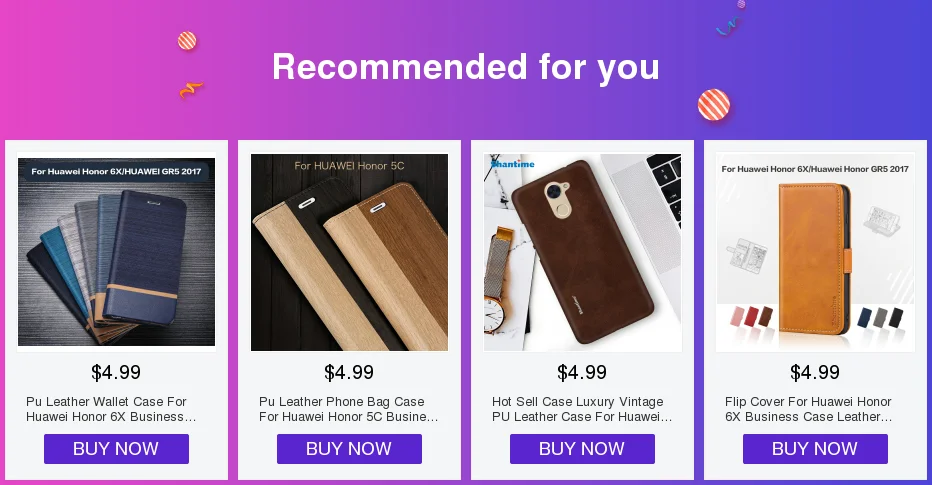Click BUY NOW under Luxury Vintage PU case
This screenshot has width=932, height=485.
click(582, 449)
